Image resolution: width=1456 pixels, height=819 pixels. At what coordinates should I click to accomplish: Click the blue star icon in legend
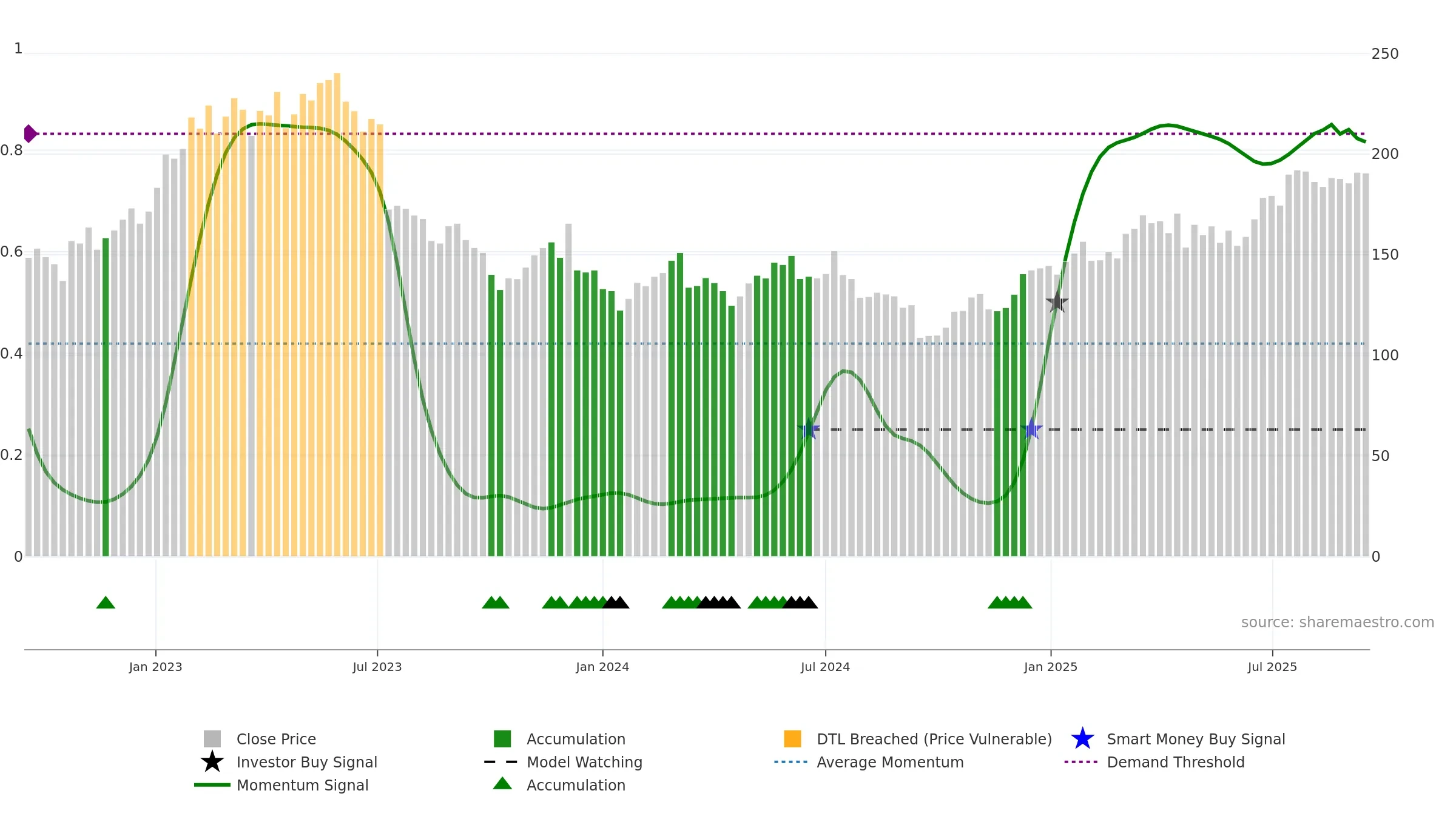(1082, 739)
